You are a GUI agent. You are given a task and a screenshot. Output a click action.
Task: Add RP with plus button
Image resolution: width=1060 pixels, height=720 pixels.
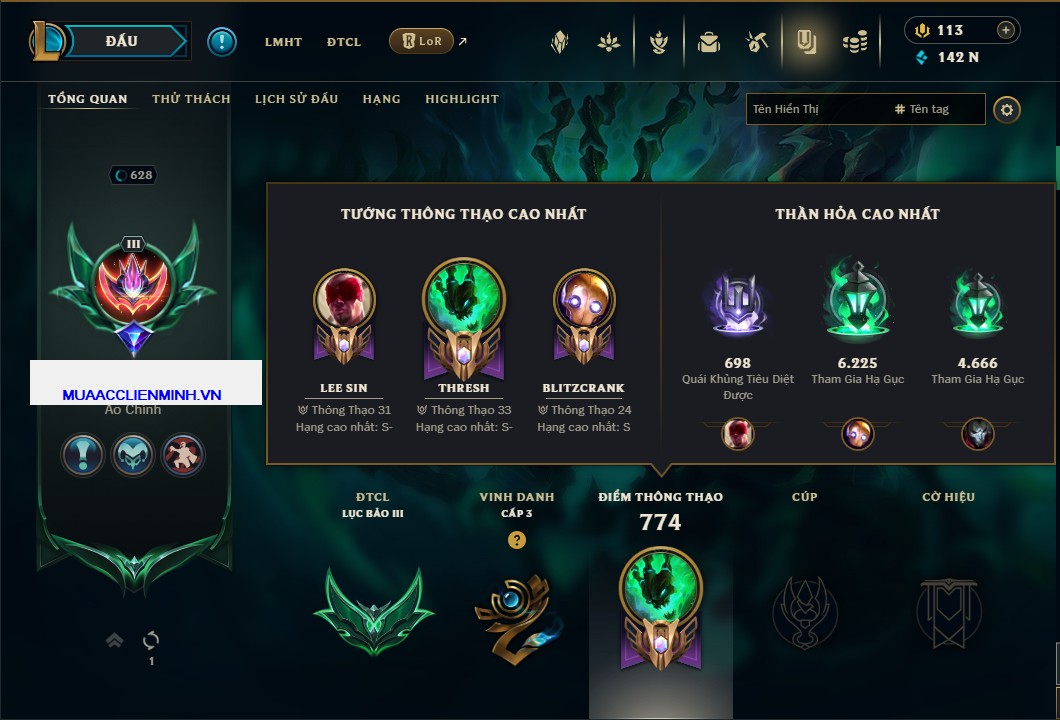click(1006, 30)
